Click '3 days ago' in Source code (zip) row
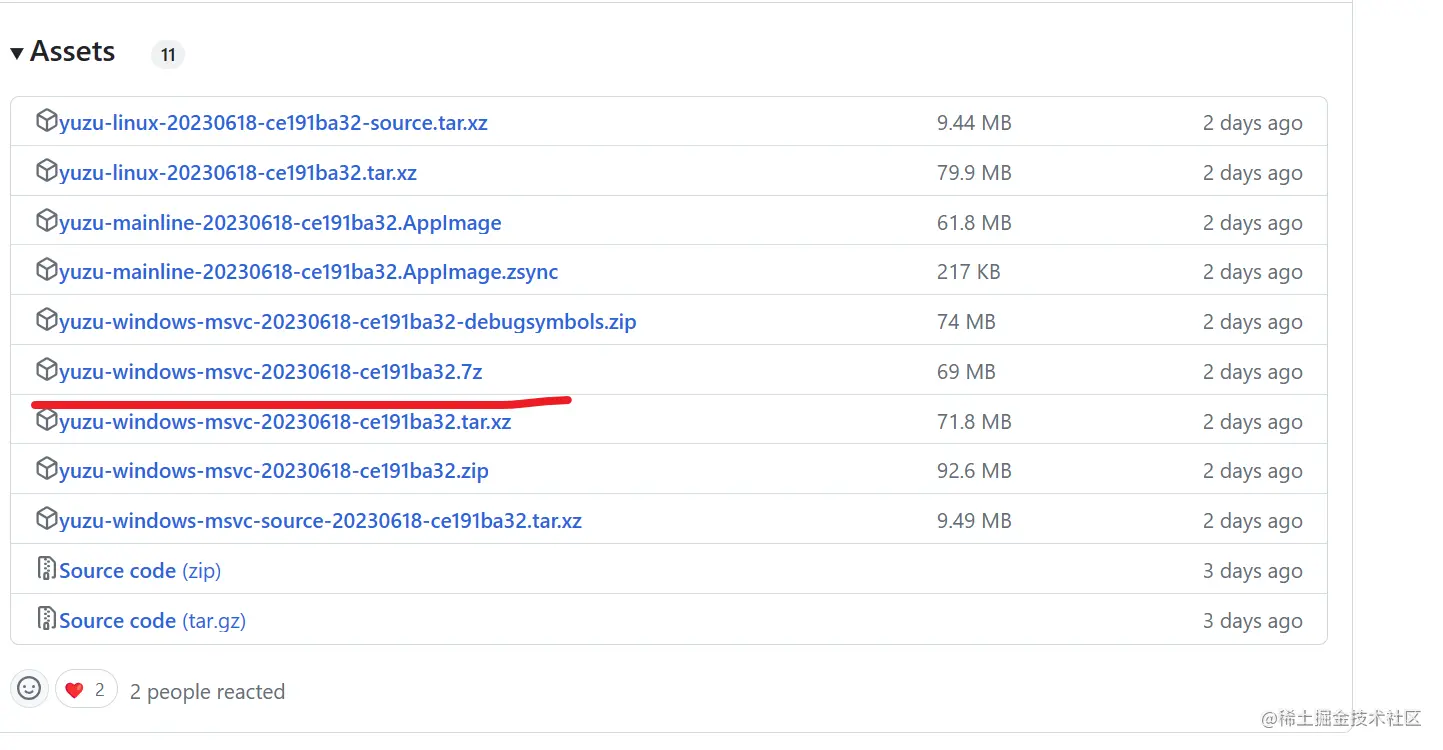 1252,571
